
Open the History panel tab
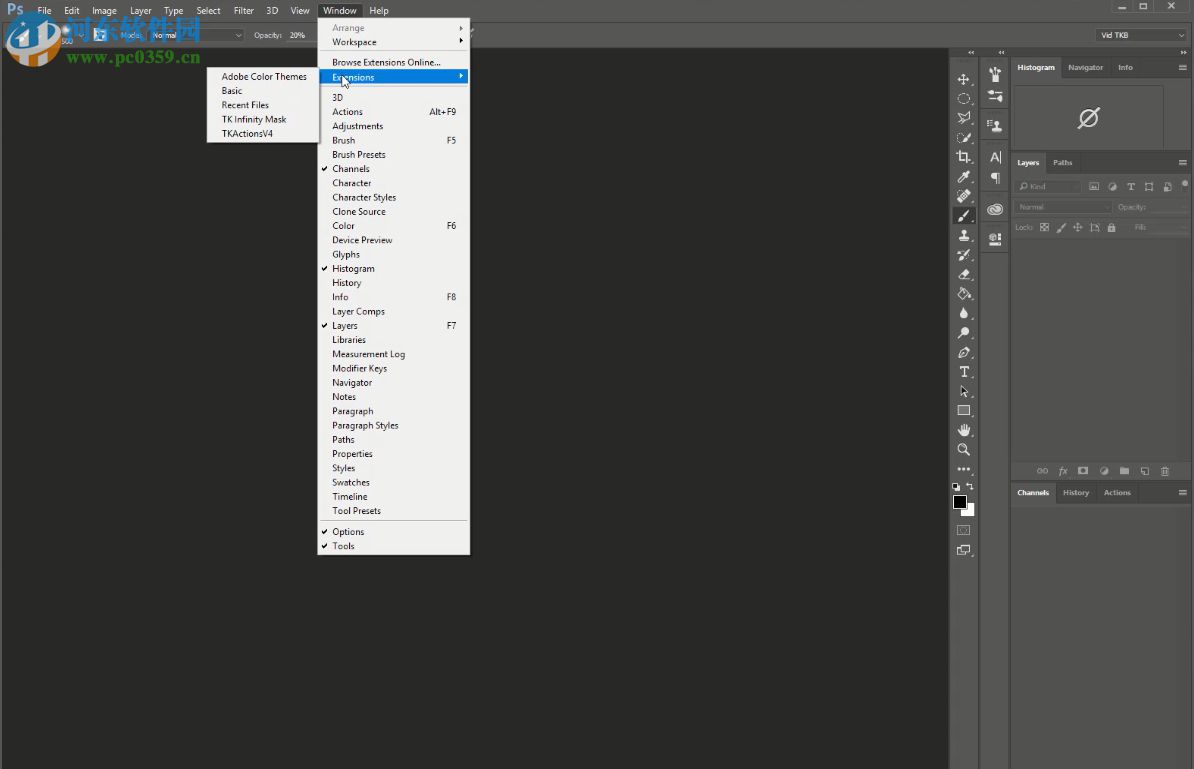tap(1076, 492)
